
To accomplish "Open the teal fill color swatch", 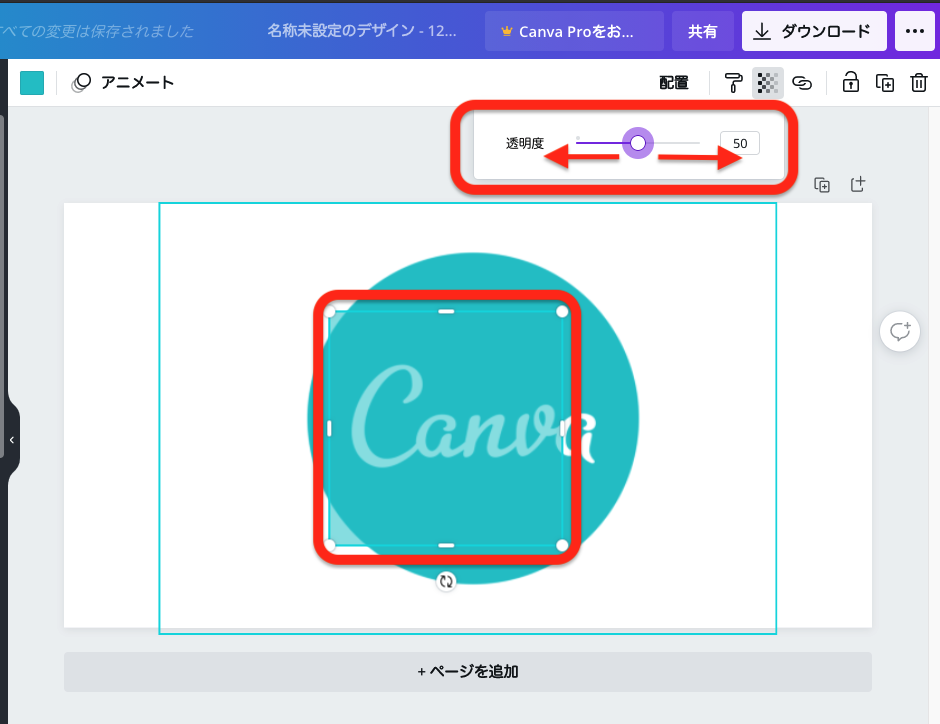I will tap(32, 83).
